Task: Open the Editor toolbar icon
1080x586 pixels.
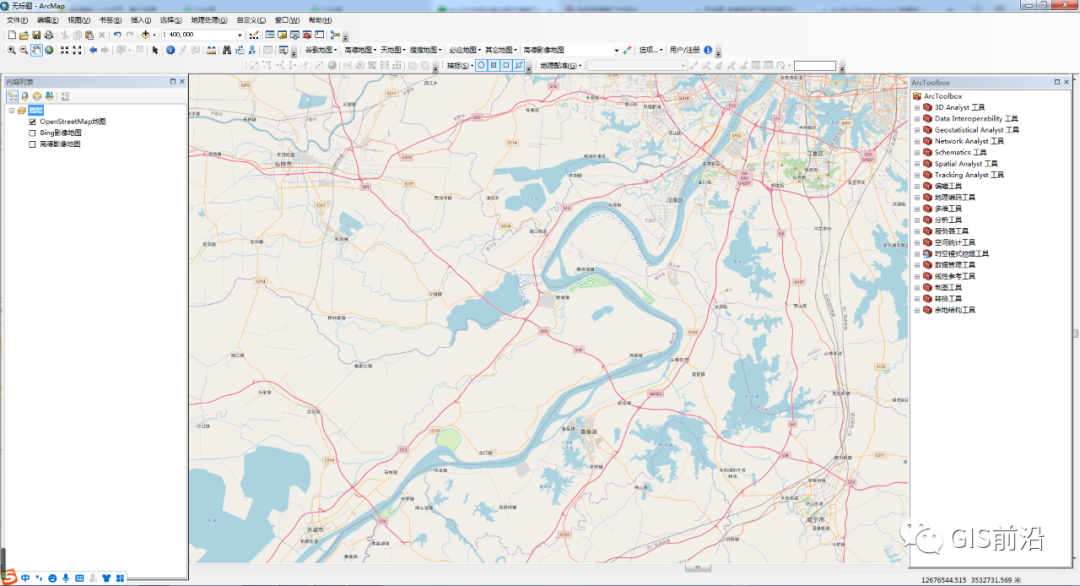Action: (253, 34)
